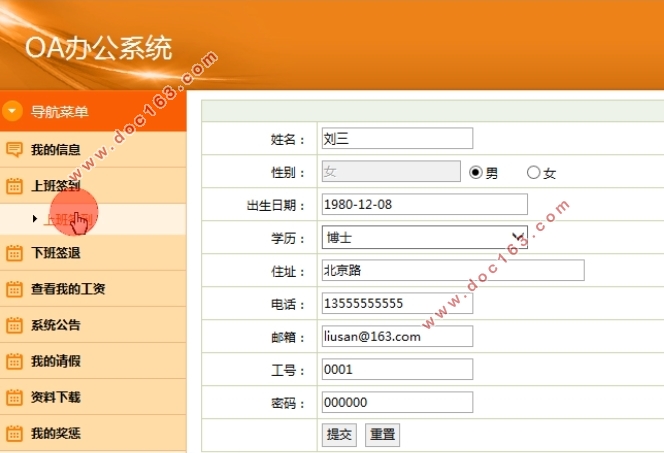664x453 pixels.
Task: Click the calendar icon beside 上班签到
Action: [x=14, y=186]
